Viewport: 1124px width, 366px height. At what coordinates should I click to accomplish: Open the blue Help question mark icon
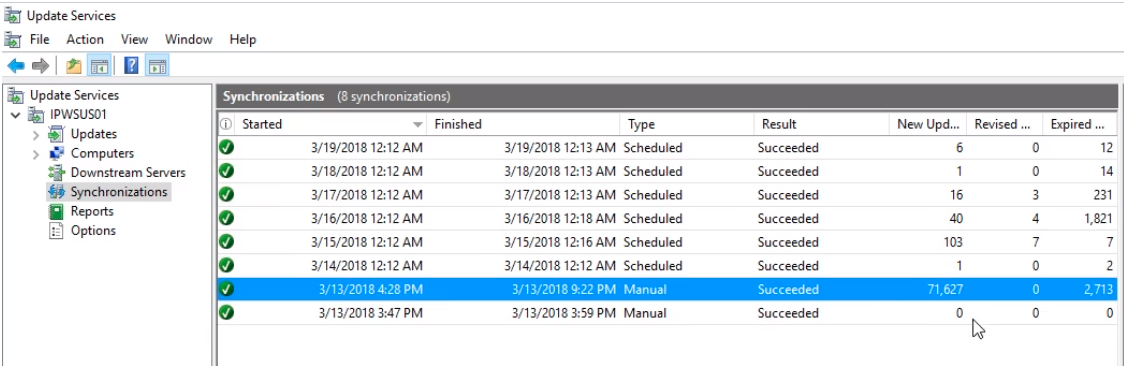[x=131, y=66]
